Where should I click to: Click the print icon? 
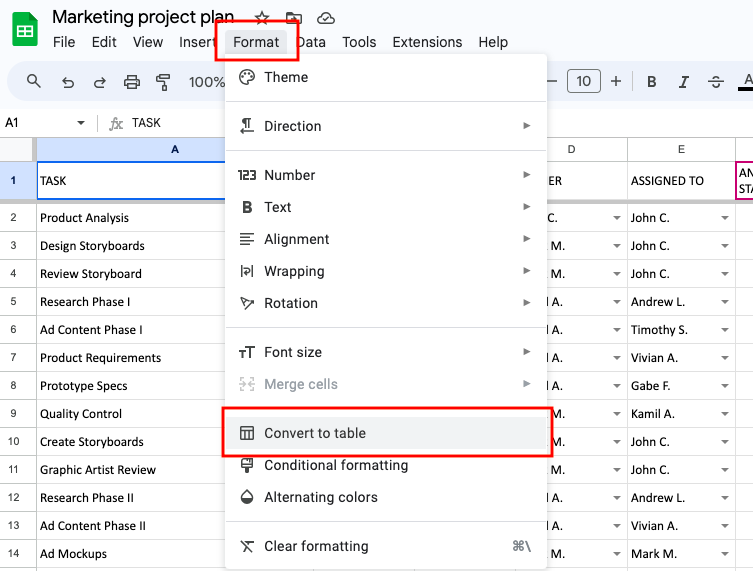point(131,82)
